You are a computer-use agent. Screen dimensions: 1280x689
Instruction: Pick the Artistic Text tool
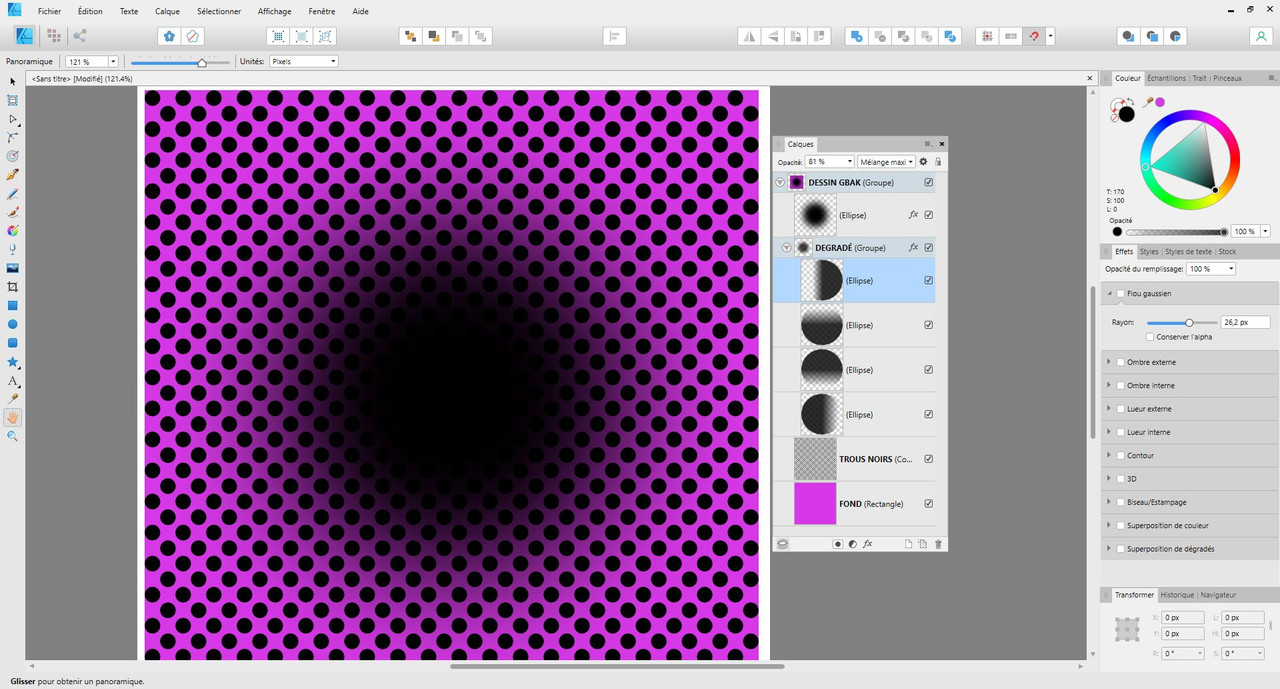tap(13, 380)
